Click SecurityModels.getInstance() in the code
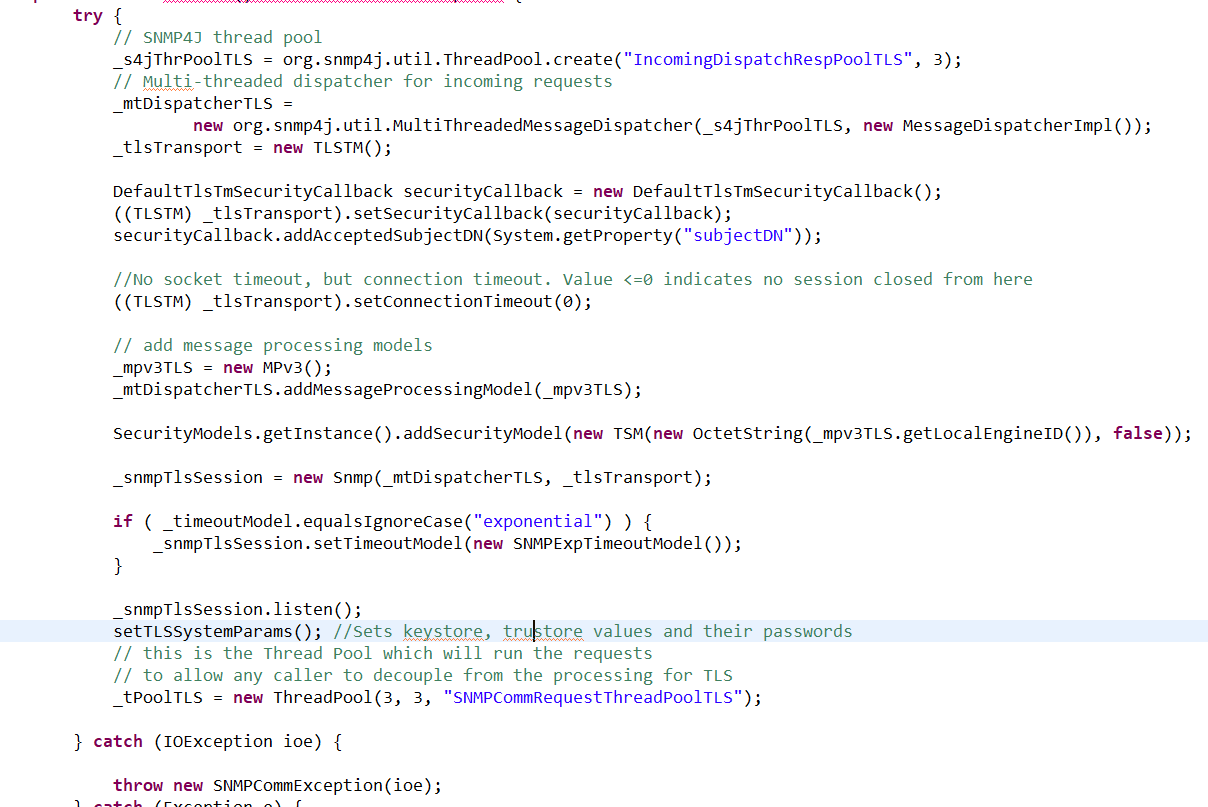The image size is (1208, 807). coord(253,433)
